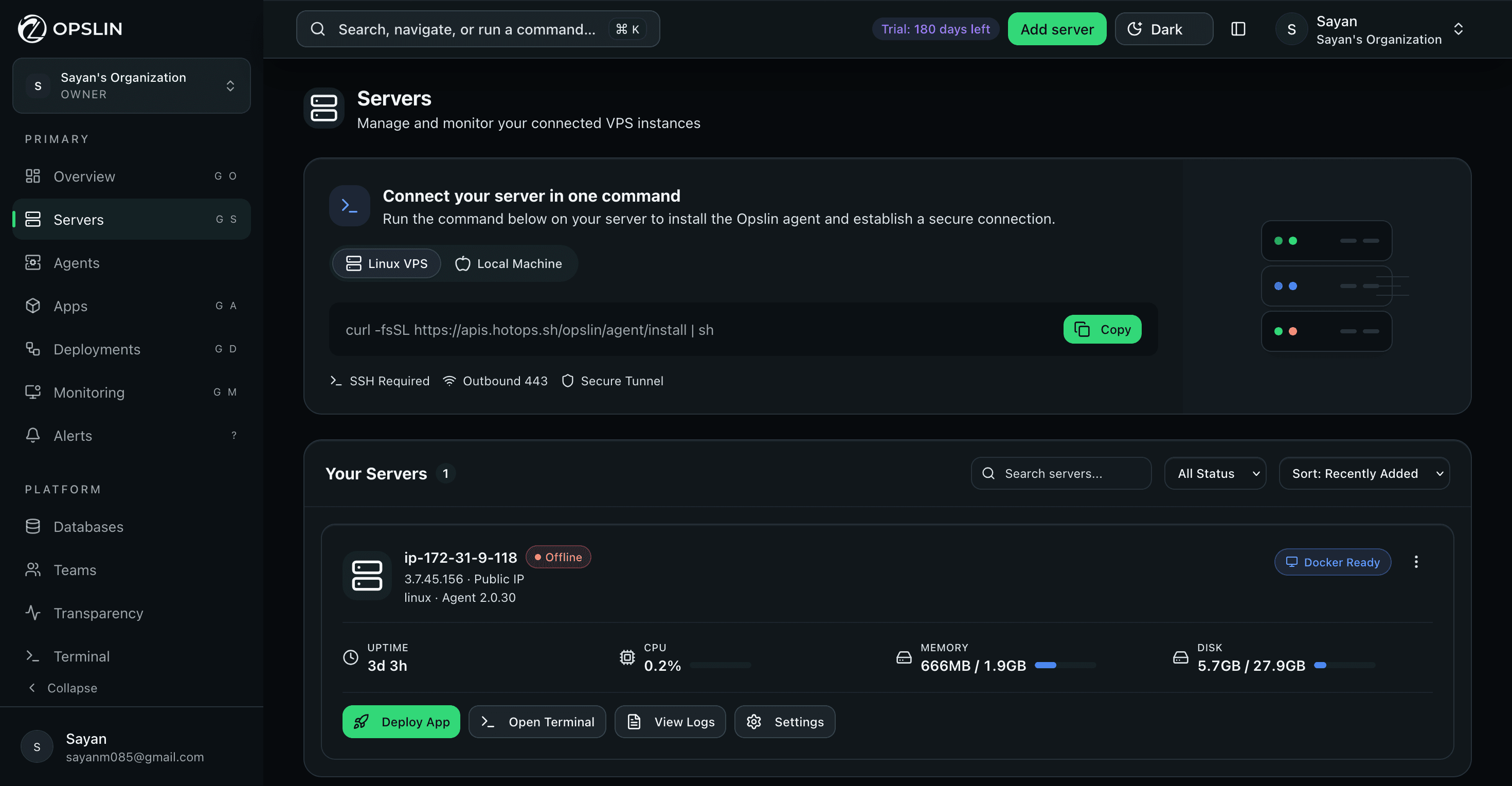Copy the curl install command
The image size is (1512, 786).
[x=1102, y=329]
